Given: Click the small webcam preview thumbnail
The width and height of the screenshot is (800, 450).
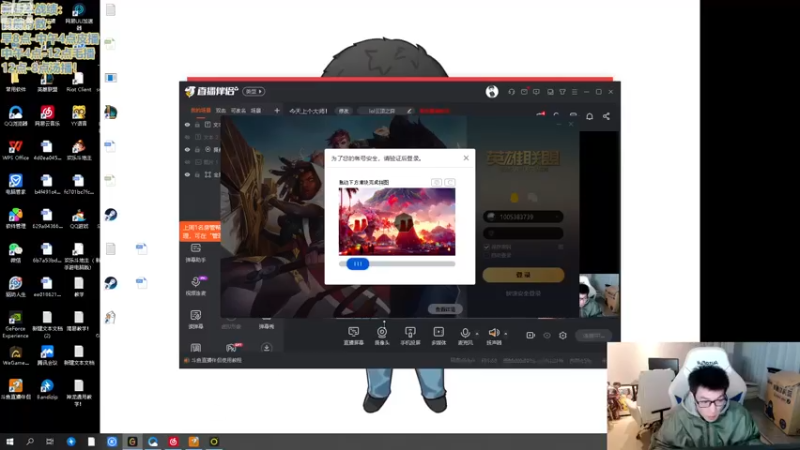Looking at the screenshot, I should click(598, 295).
